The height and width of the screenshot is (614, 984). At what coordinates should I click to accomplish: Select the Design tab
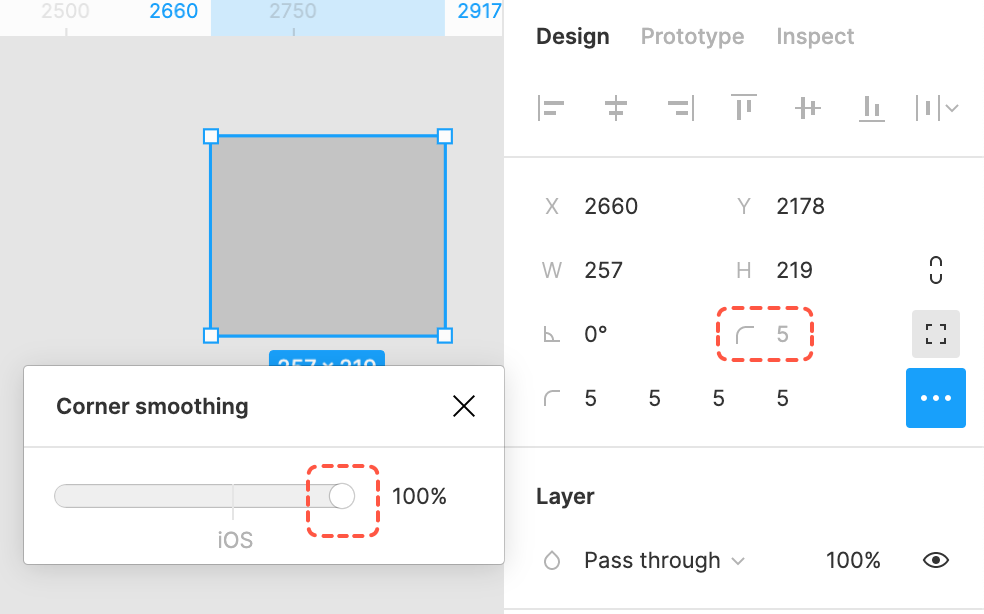pos(572,36)
